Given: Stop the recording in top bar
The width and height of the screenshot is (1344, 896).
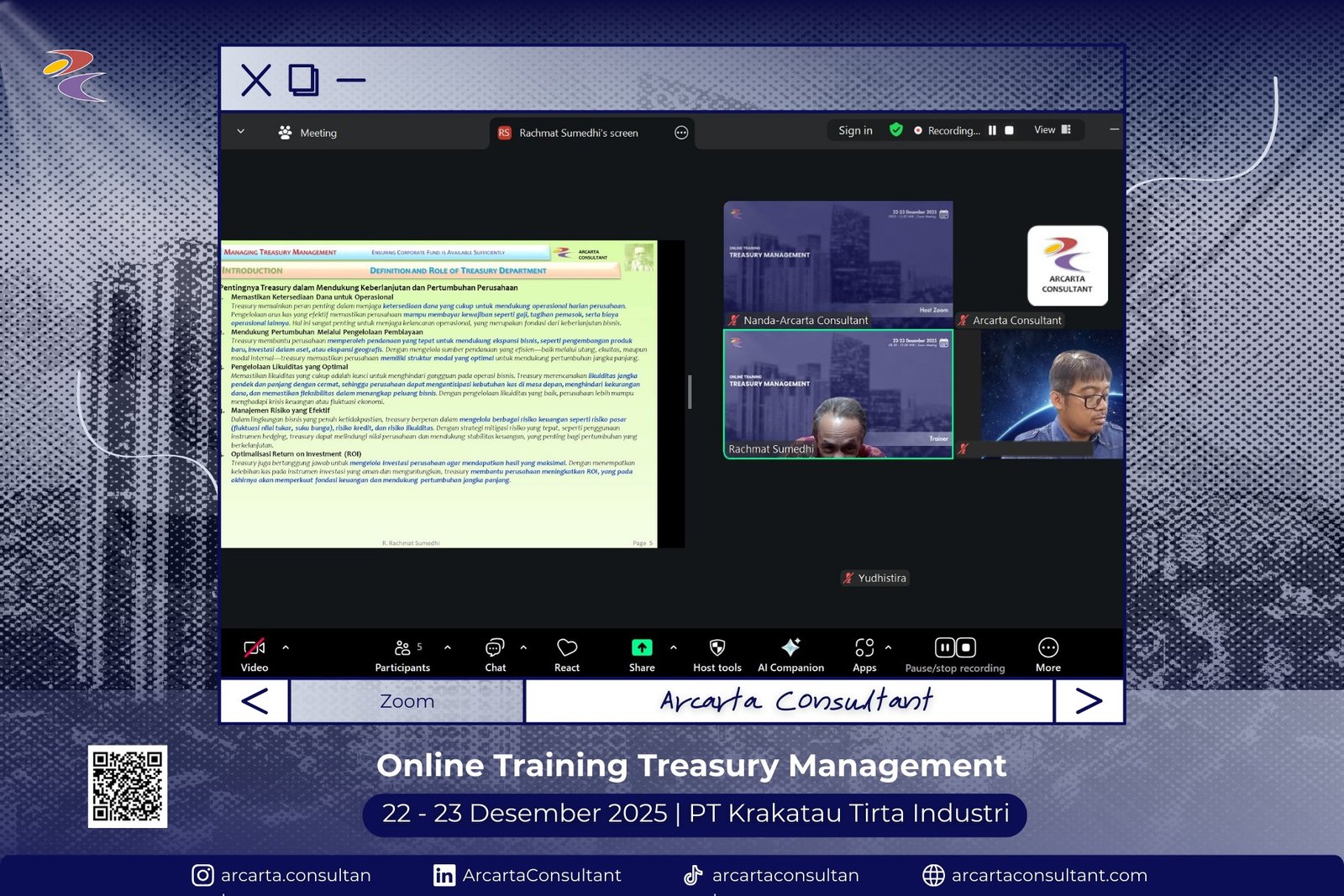Looking at the screenshot, I should coord(1010,131).
